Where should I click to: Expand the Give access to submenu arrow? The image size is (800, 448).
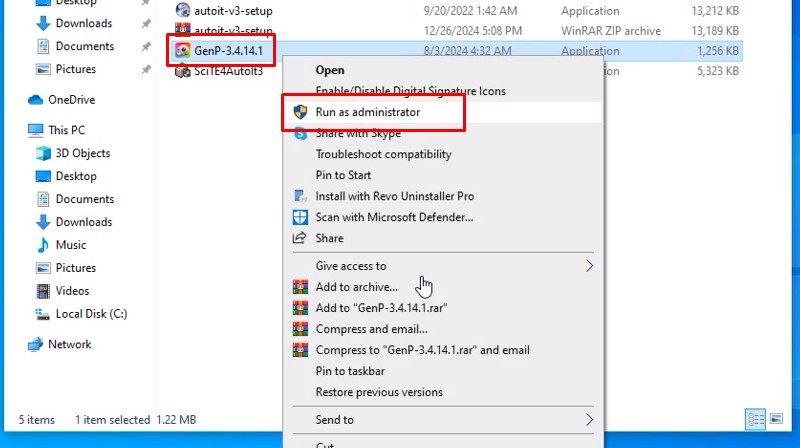[589, 266]
